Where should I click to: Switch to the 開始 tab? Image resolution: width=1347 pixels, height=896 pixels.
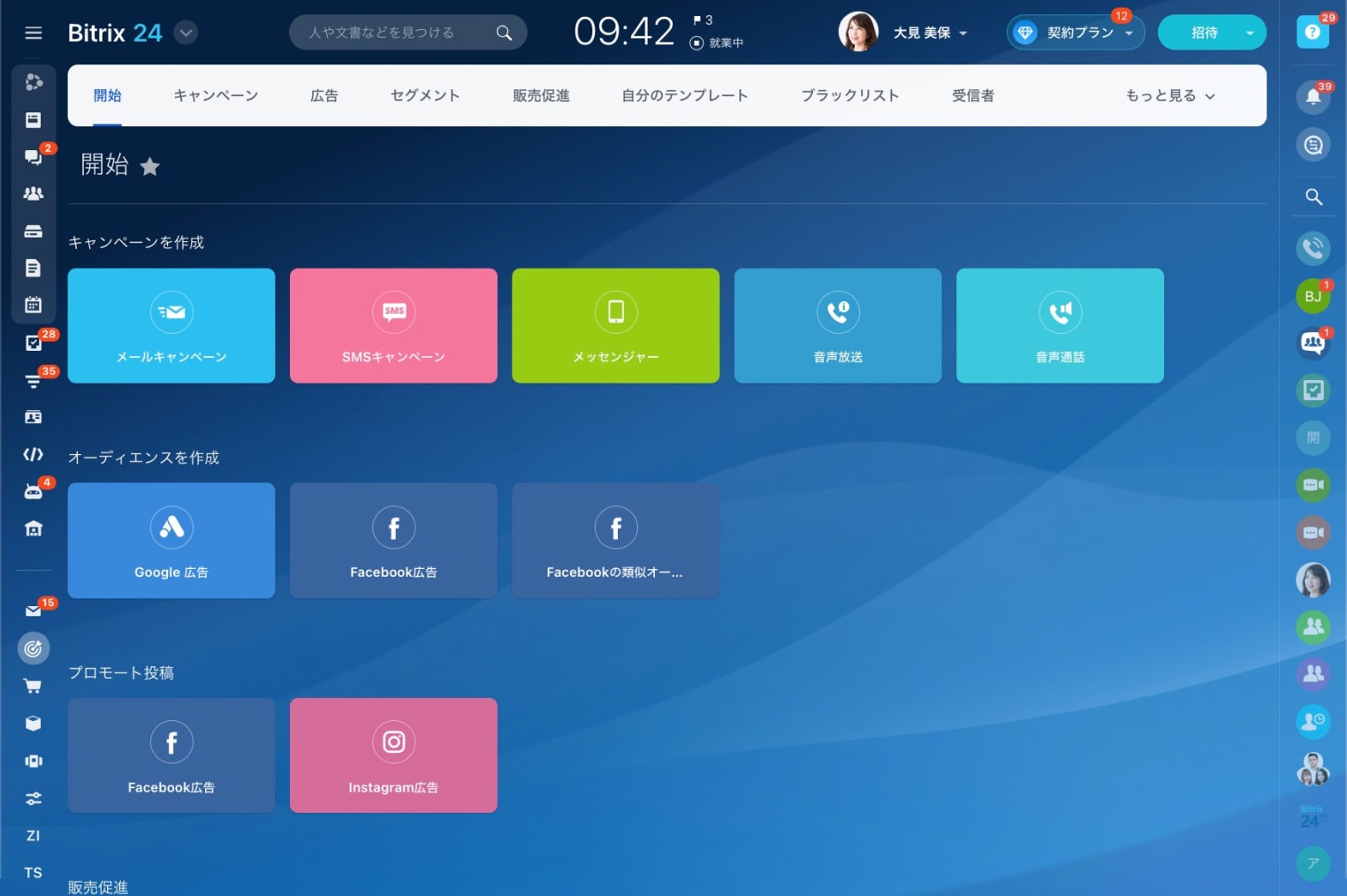pyautogui.click(x=108, y=95)
